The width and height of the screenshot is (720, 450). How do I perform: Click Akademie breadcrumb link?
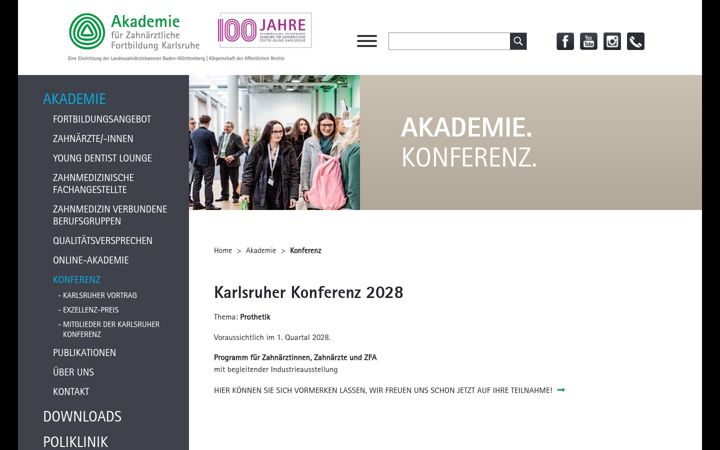(261, 250)
